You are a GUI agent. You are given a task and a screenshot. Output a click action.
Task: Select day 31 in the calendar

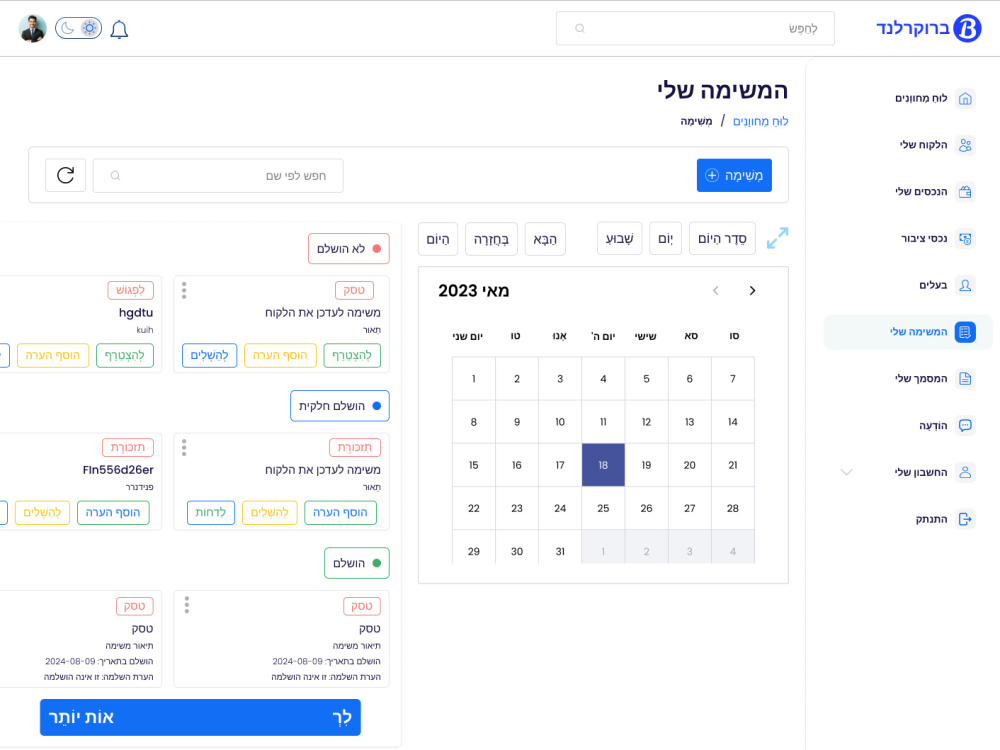click(x=560, y=551)
